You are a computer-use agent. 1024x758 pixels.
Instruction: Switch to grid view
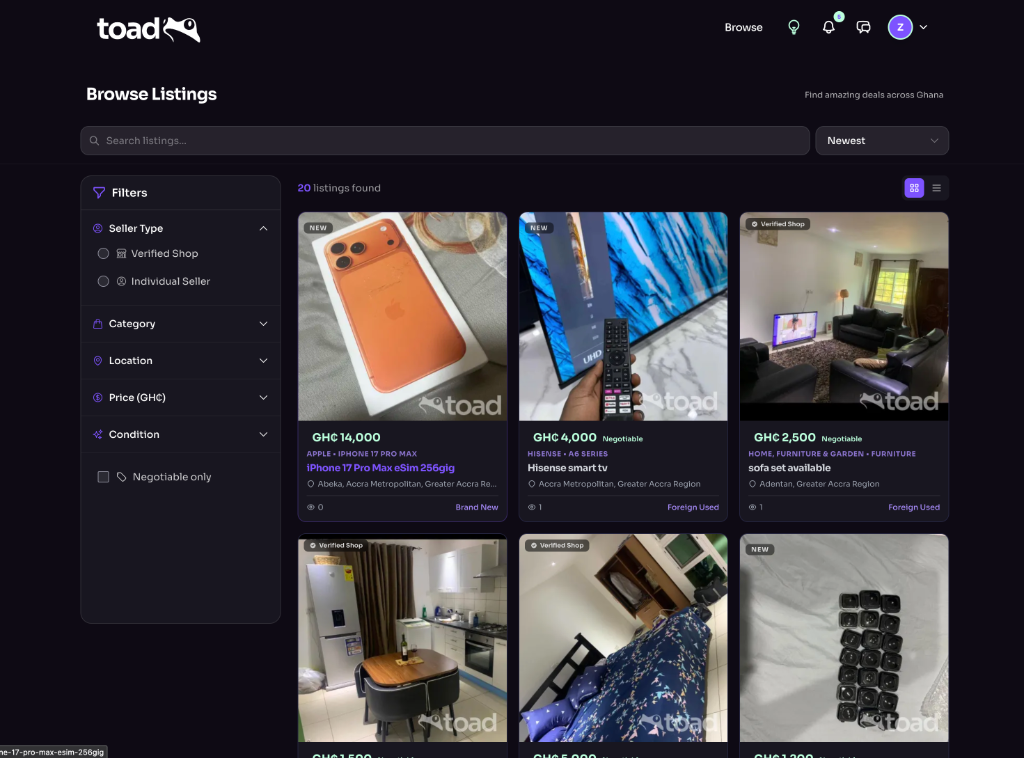tap(914, 188)
